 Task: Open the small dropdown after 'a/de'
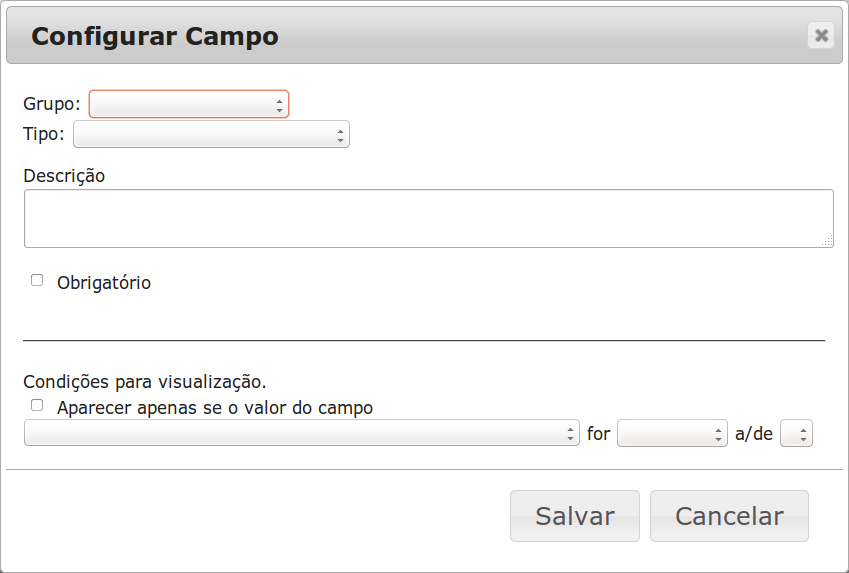[x=798, y=434]
